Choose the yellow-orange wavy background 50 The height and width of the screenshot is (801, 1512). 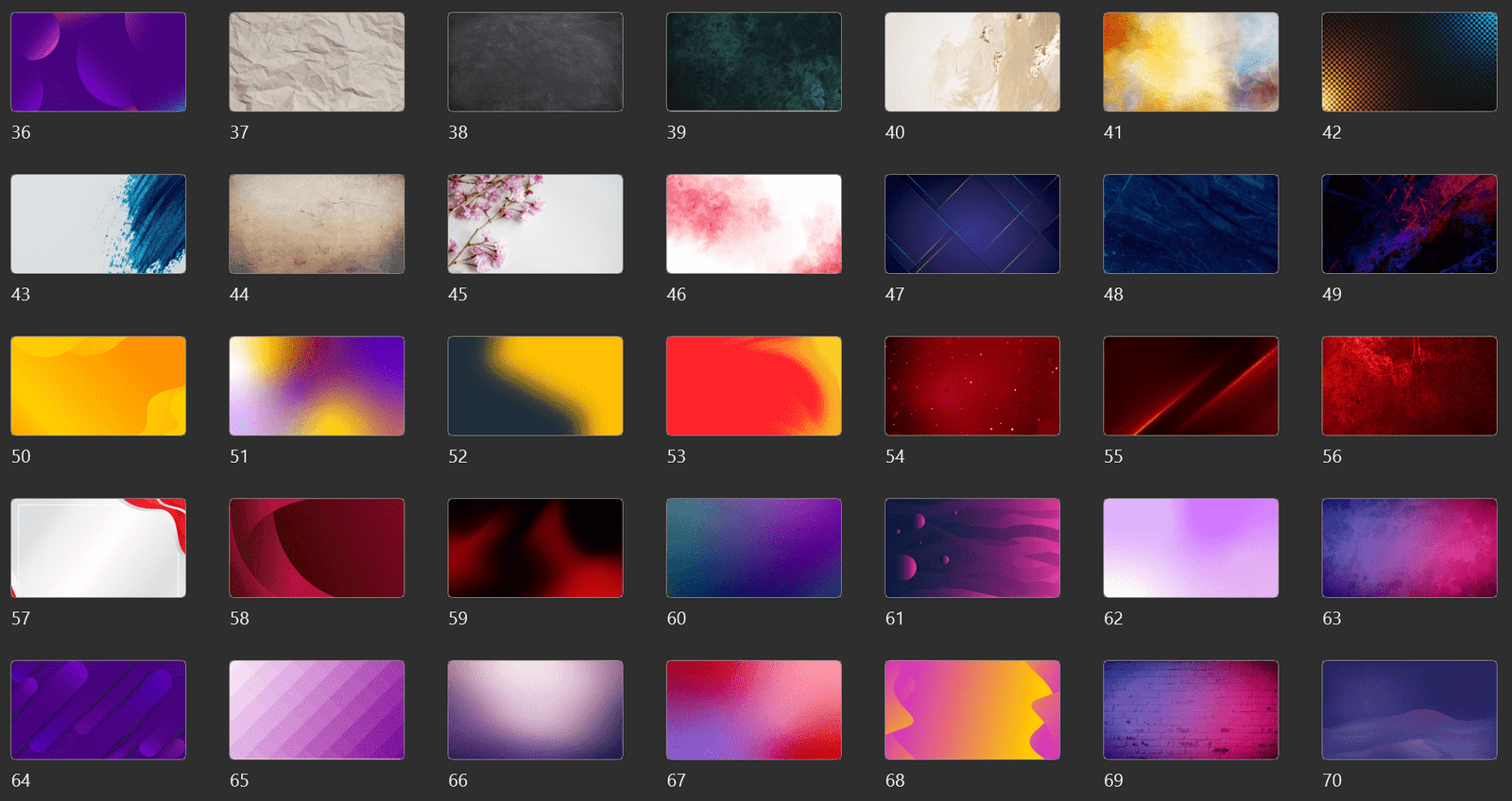click(98, 386)
